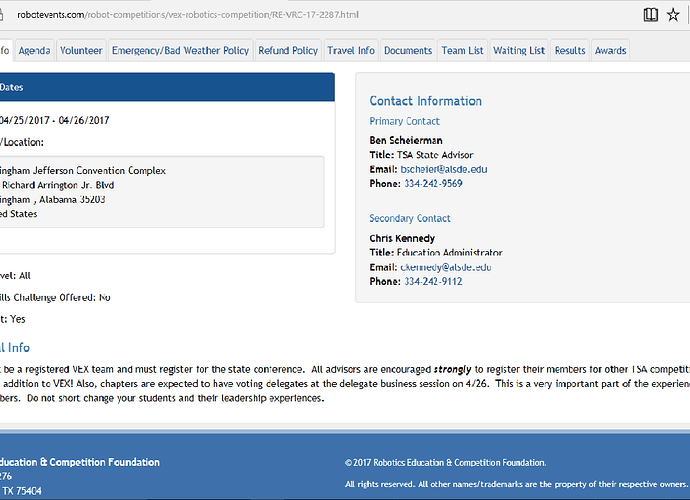
Task: Click Chris Kennedy's email address
Action: pos(445,267)
